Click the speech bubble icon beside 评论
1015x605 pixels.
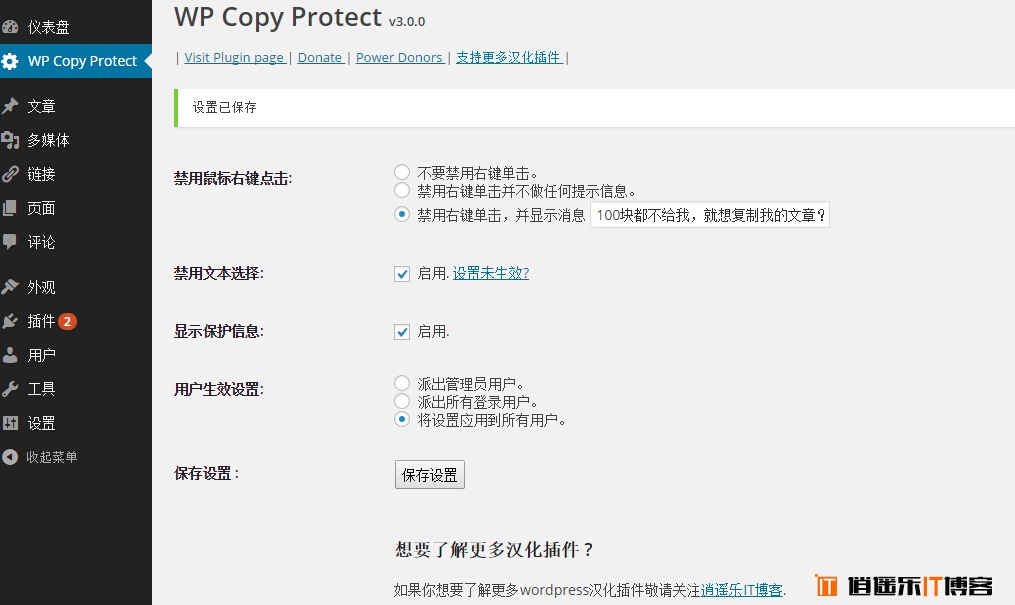click(x=10, y=242)
